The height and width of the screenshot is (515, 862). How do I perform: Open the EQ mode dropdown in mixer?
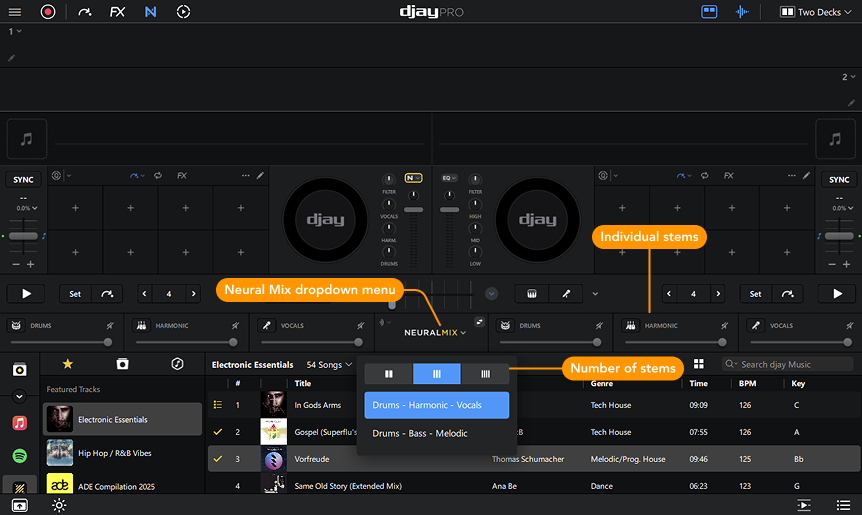(449, 178)
